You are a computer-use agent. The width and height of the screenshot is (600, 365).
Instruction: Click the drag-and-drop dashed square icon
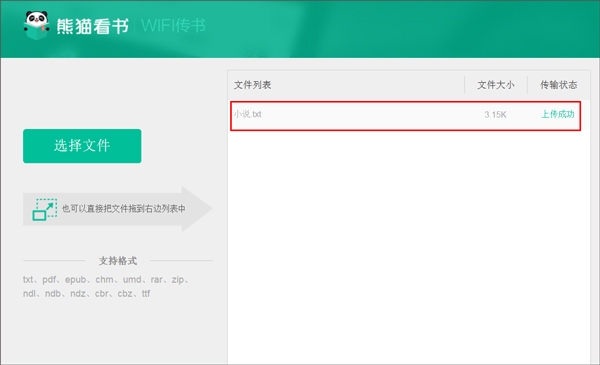point(45,209)
